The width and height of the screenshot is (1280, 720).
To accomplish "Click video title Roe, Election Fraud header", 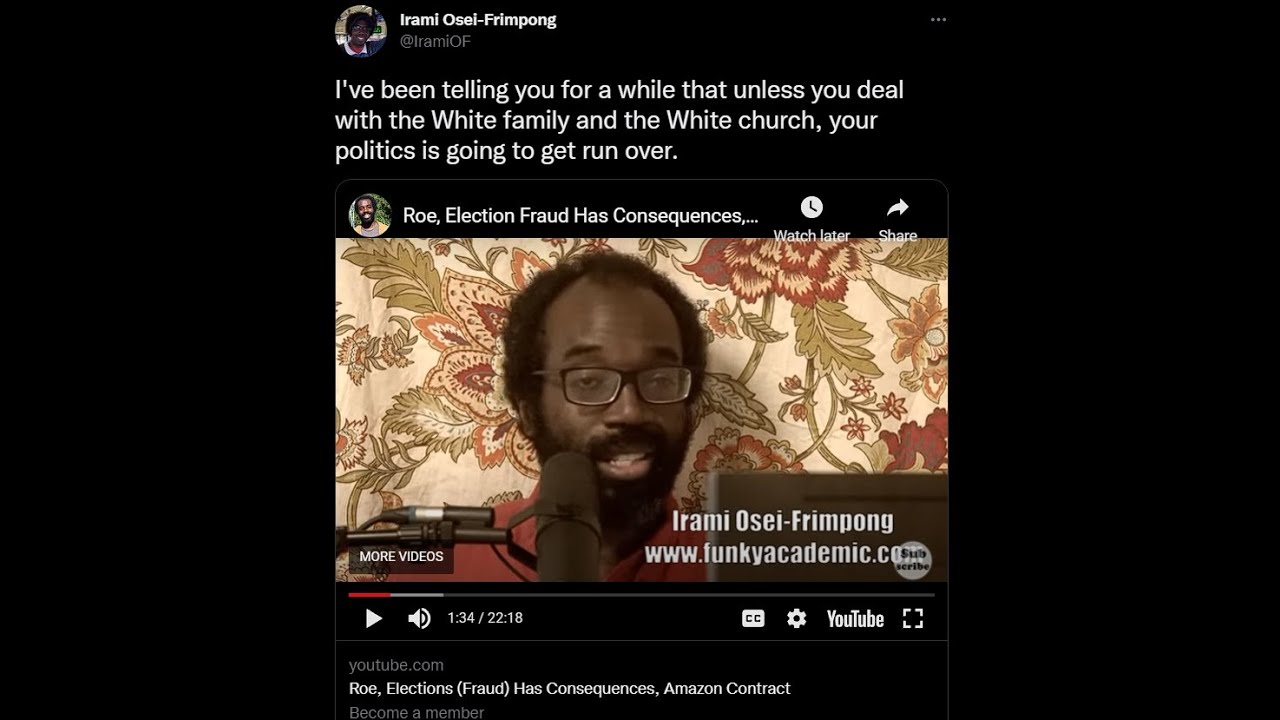I will [x=580, y=215].
